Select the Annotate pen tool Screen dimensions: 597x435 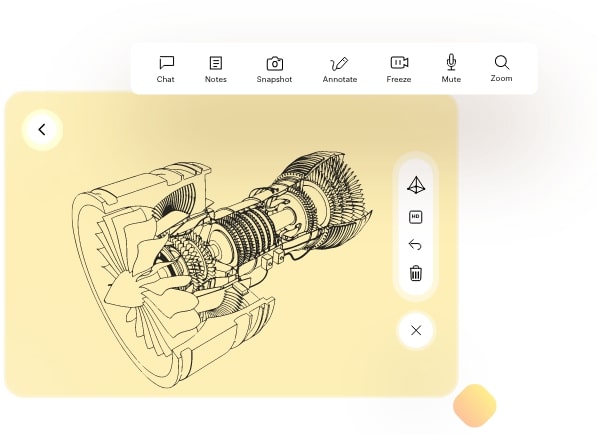[340, 70]
